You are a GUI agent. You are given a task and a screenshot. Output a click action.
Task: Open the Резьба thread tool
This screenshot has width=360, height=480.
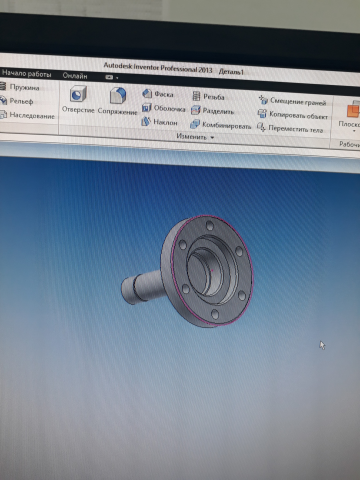pyautogui.click(x=208, y=97)
